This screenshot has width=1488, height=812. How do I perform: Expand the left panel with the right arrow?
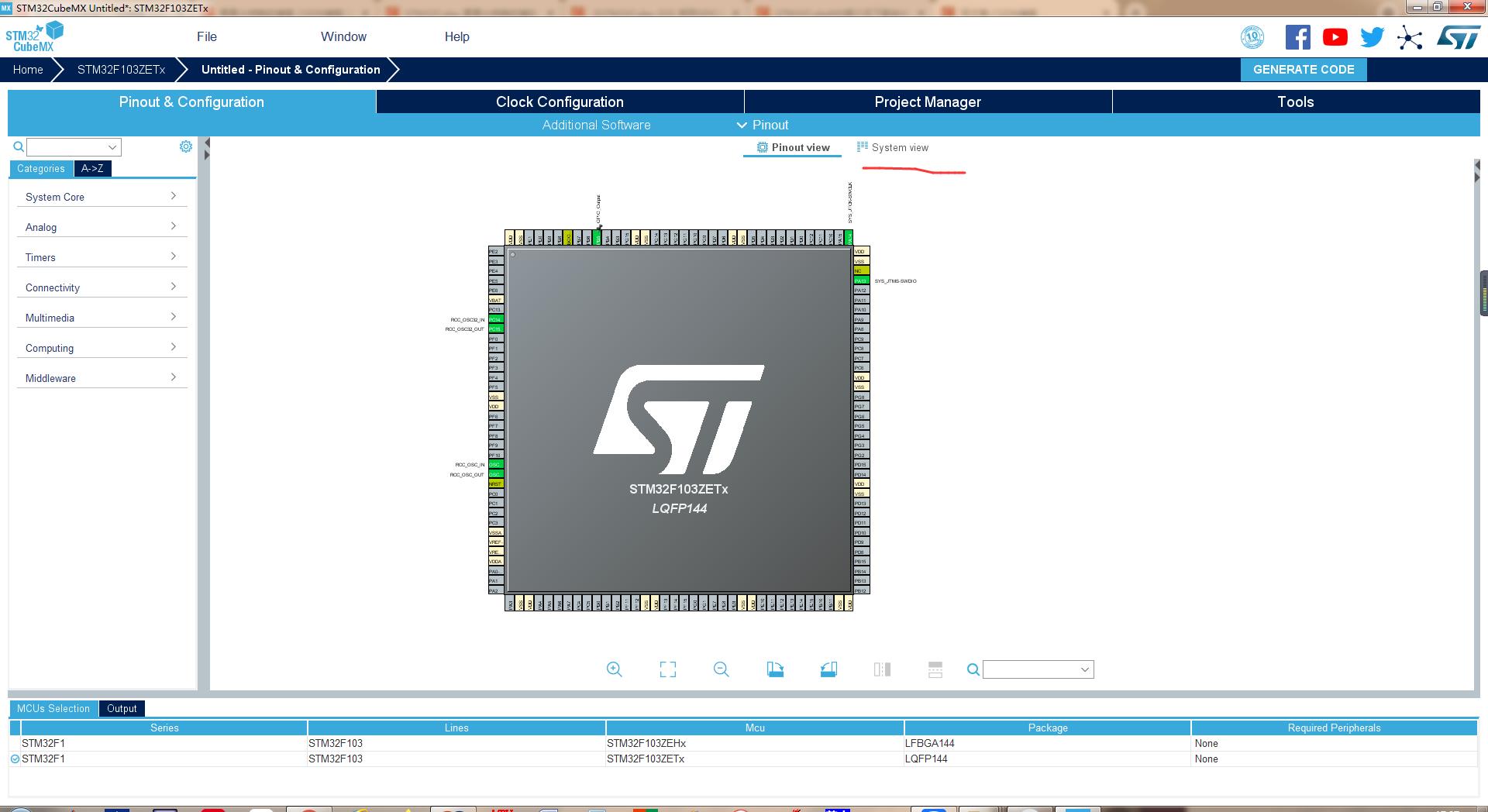point(207,155)
